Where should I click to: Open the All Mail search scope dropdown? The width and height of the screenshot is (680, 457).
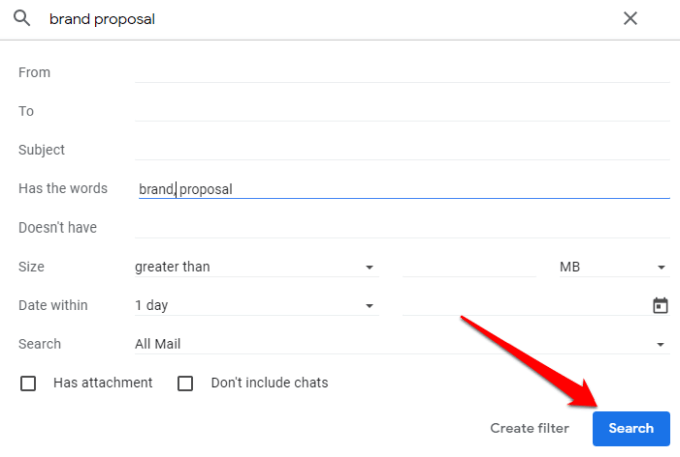point(400,344)
